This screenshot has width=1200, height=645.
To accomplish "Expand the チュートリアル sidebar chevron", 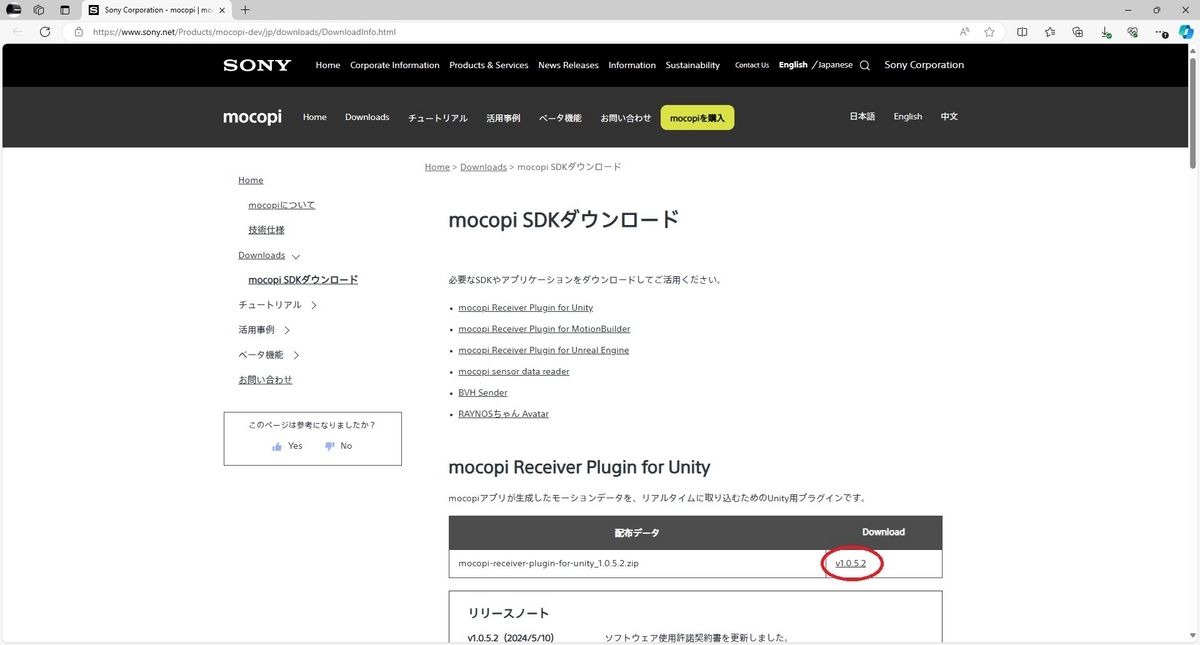I will (313, 305).
